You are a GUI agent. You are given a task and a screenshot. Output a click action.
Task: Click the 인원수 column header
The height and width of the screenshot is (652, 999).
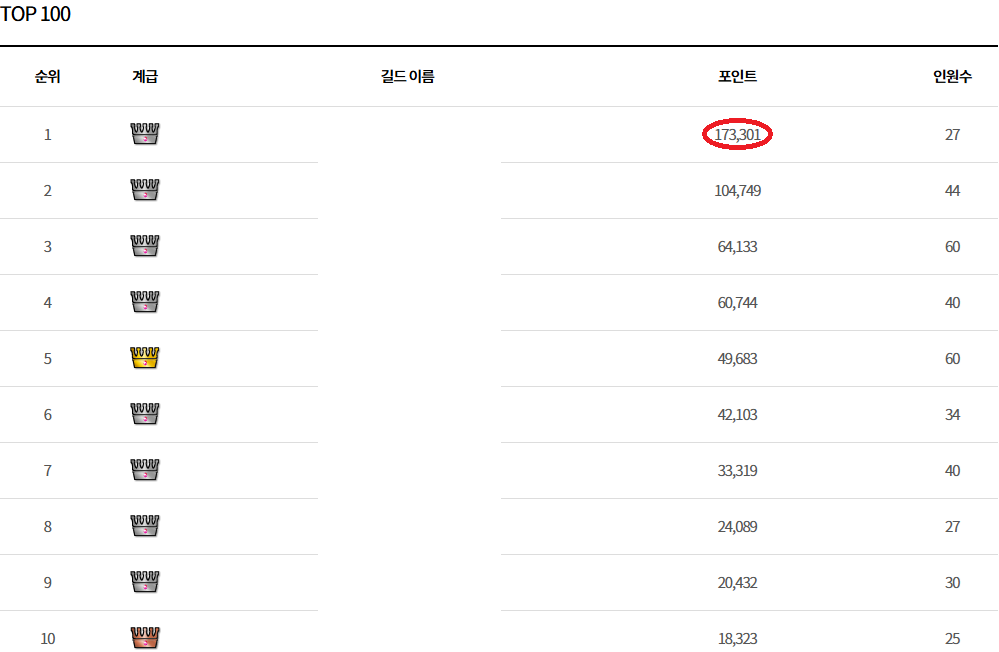tap(952, 76)
